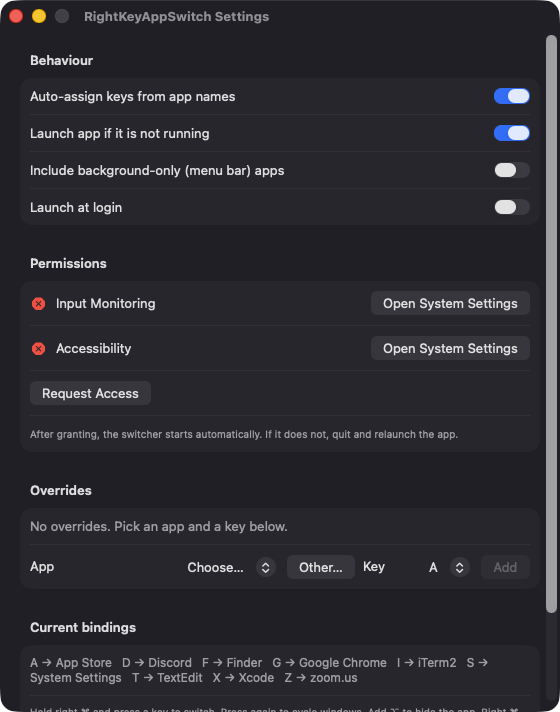
Task: Click the 'T → TextEdit' binding text
Action: (167, 677)
